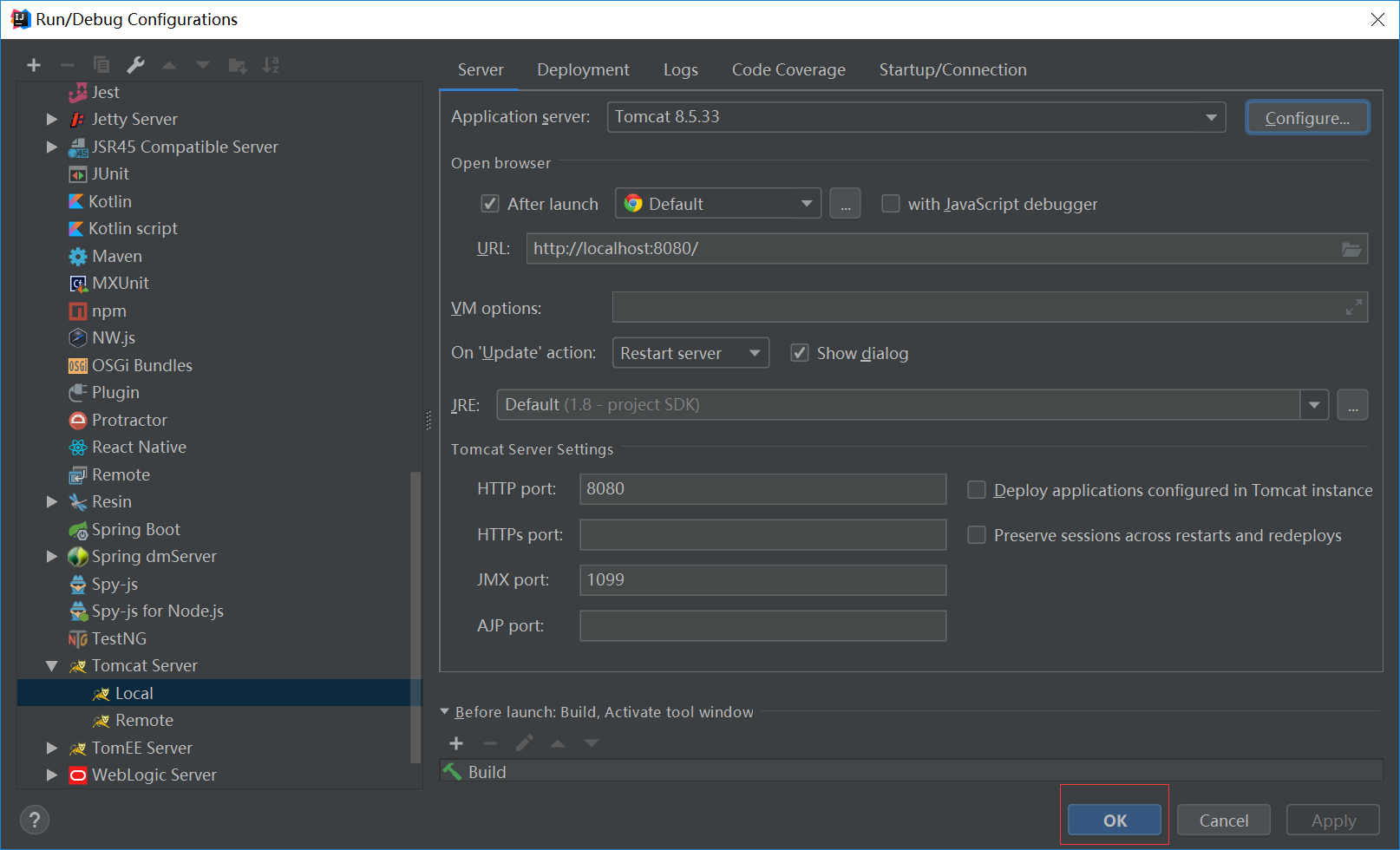The width and height of the screenshot is (1400, 850).
Task: Move before-launch task down
Action: click(x=592, y=743)
